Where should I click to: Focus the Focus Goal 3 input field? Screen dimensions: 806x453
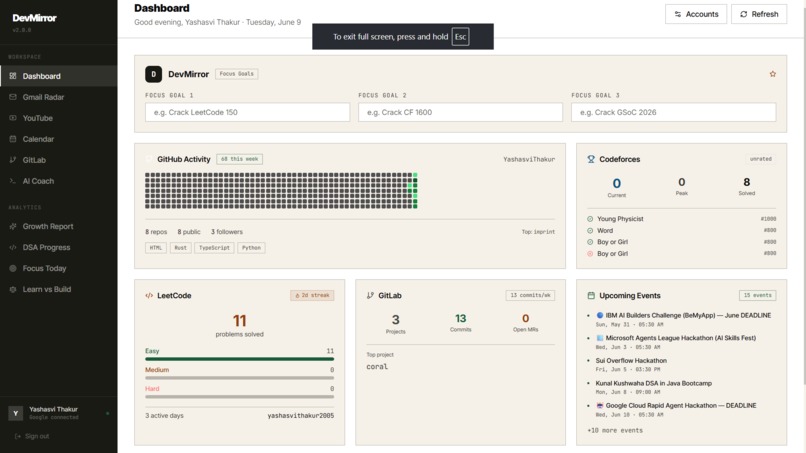[x=673, y=112]
